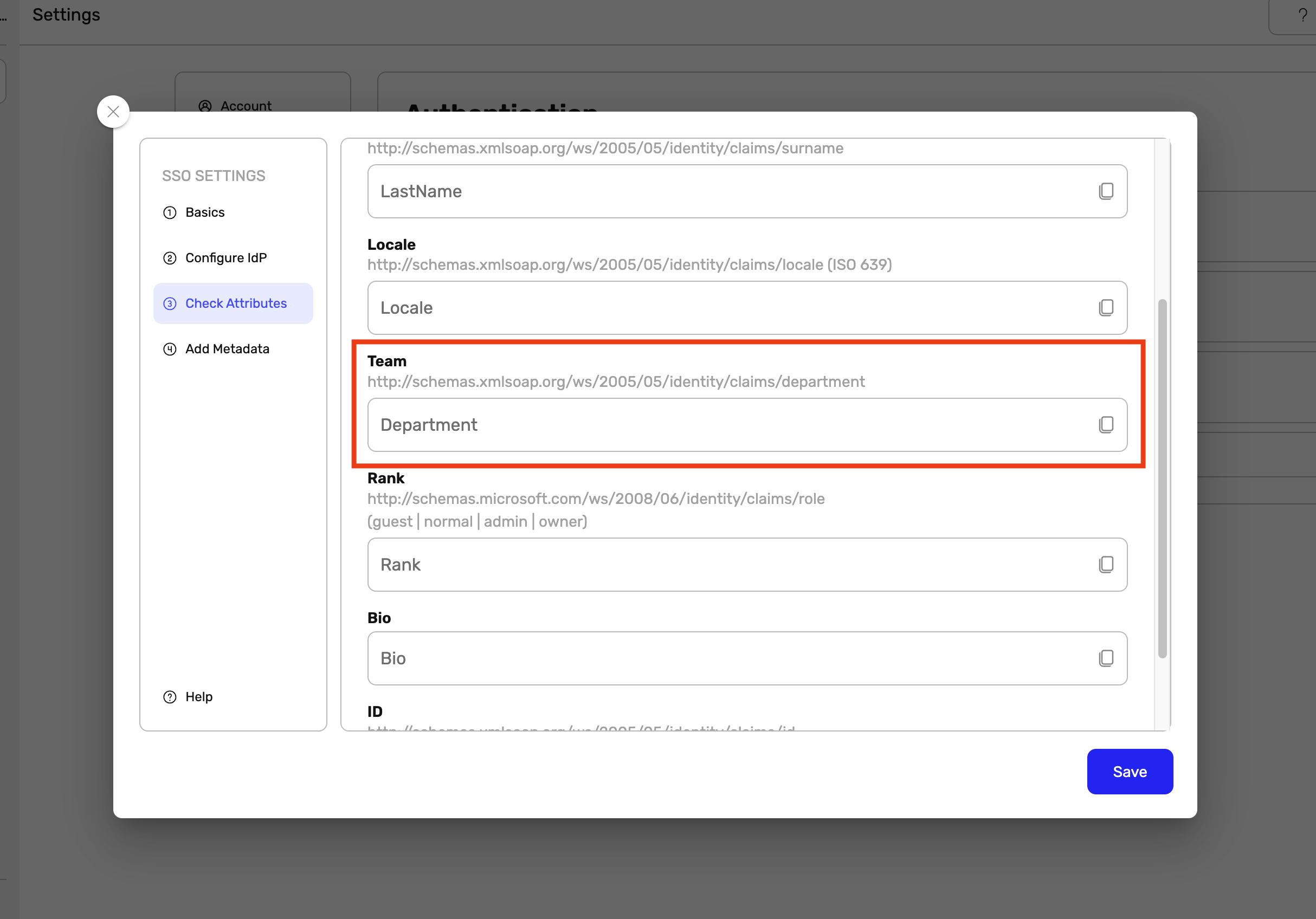Go to Basics step
1316x919 pixels.
(205, 212)
